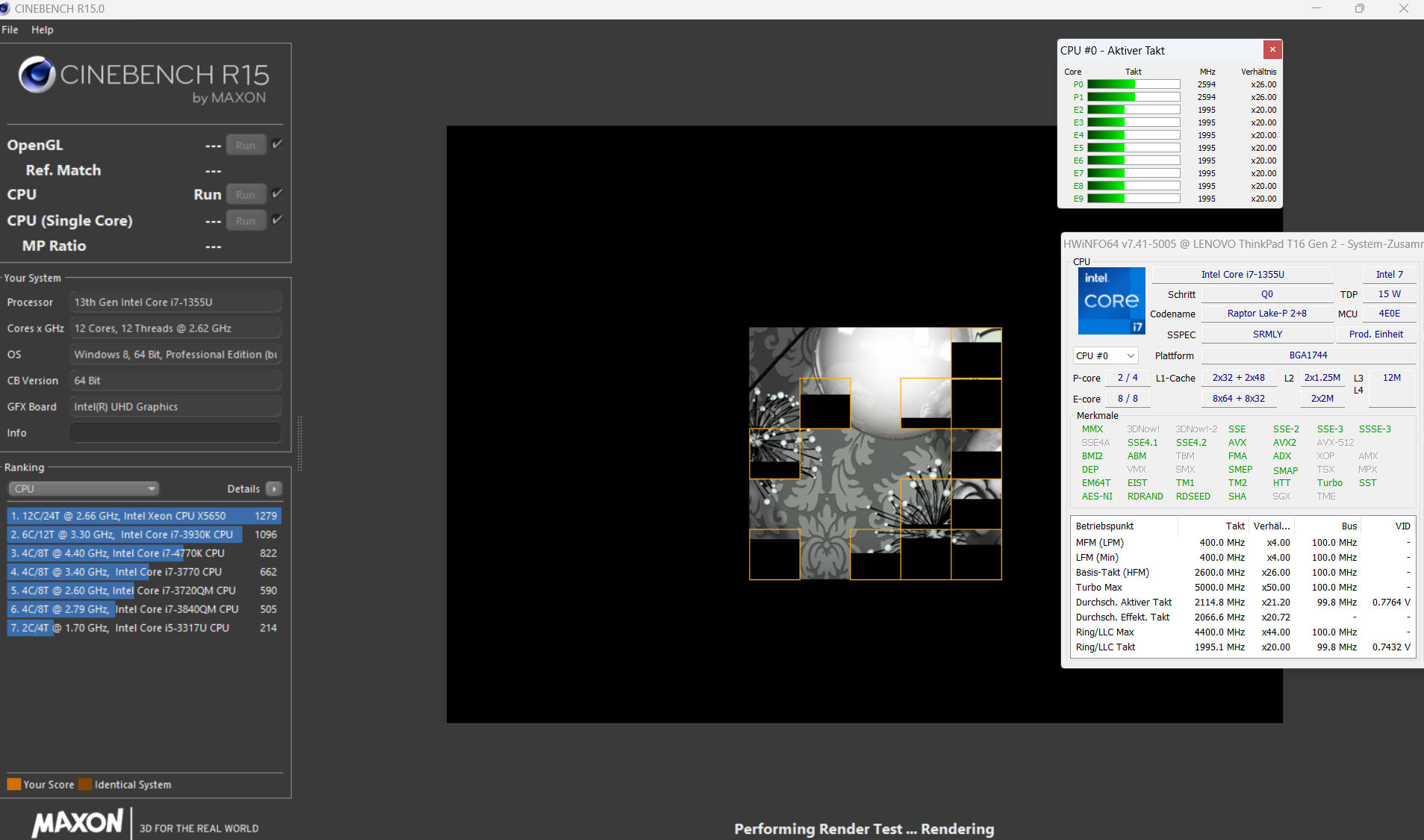Click the Betriebspunkt column header

1125,526
